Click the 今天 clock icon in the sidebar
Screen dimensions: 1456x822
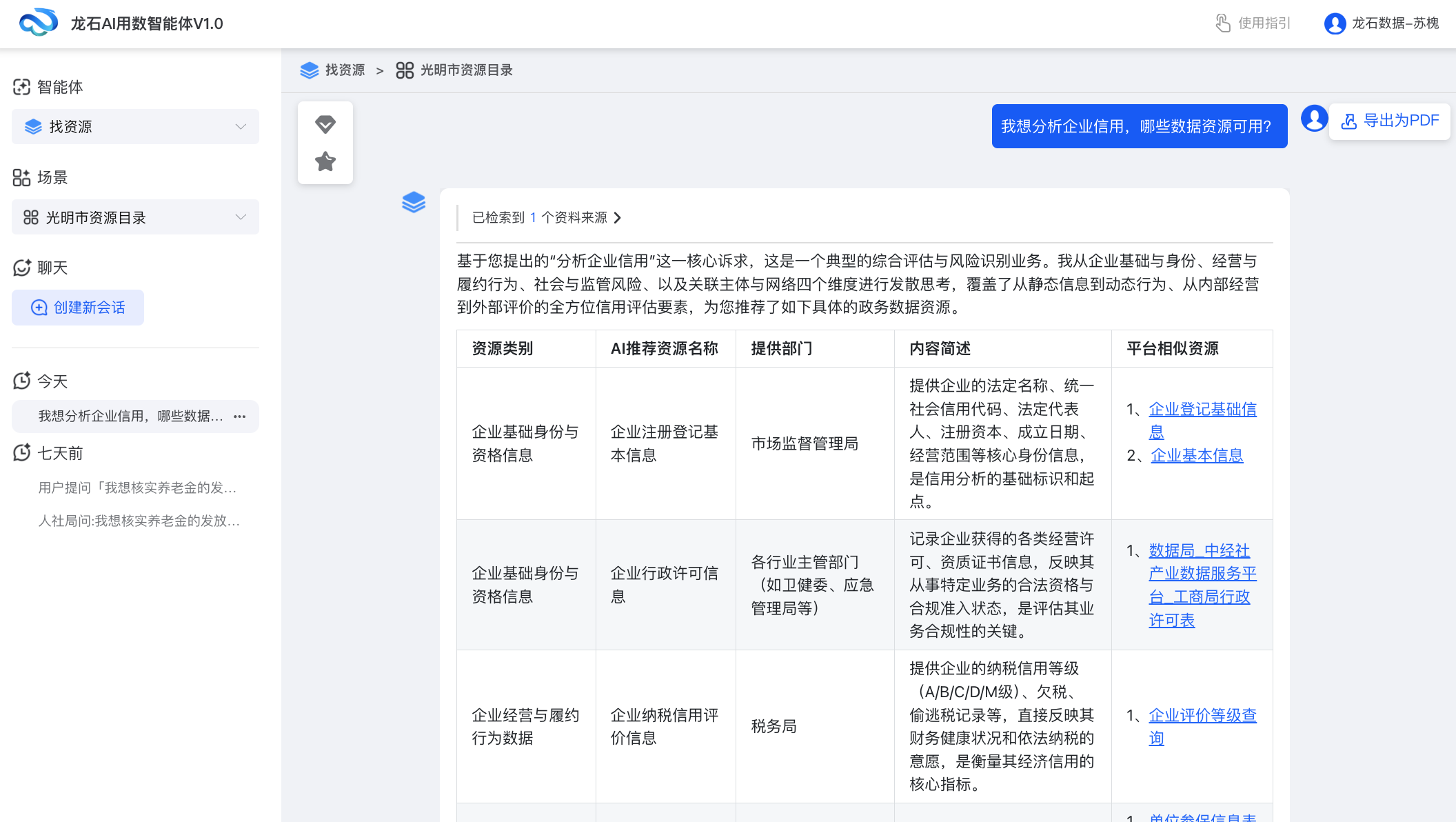point(23,380)
